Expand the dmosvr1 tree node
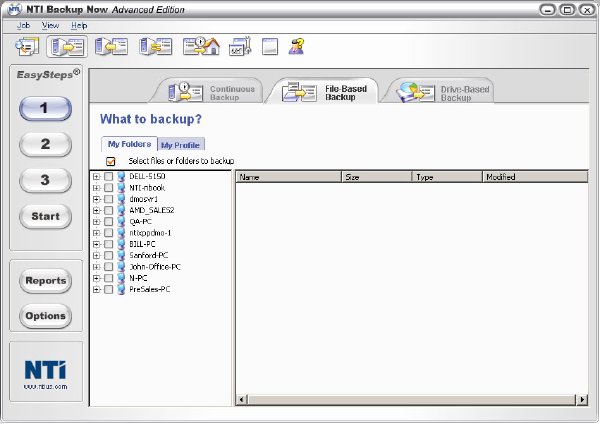 click(x=96, y=199)
